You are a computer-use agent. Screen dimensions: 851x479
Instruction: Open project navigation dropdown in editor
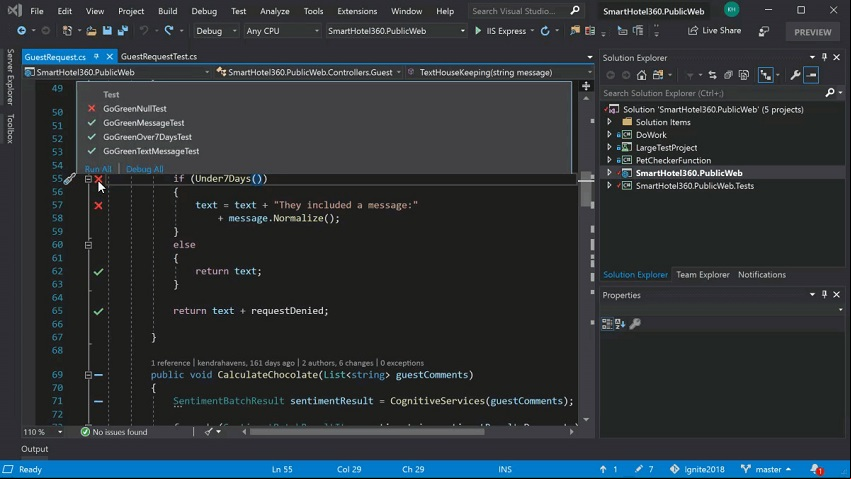(x=117, y=72)
